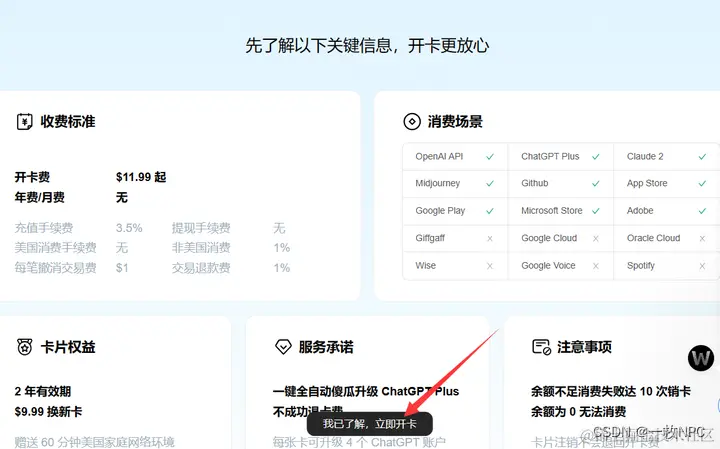Click the ChatGPT Plus checkmark icon
Screen dimensions: 720x449
(x=596, y=157)
